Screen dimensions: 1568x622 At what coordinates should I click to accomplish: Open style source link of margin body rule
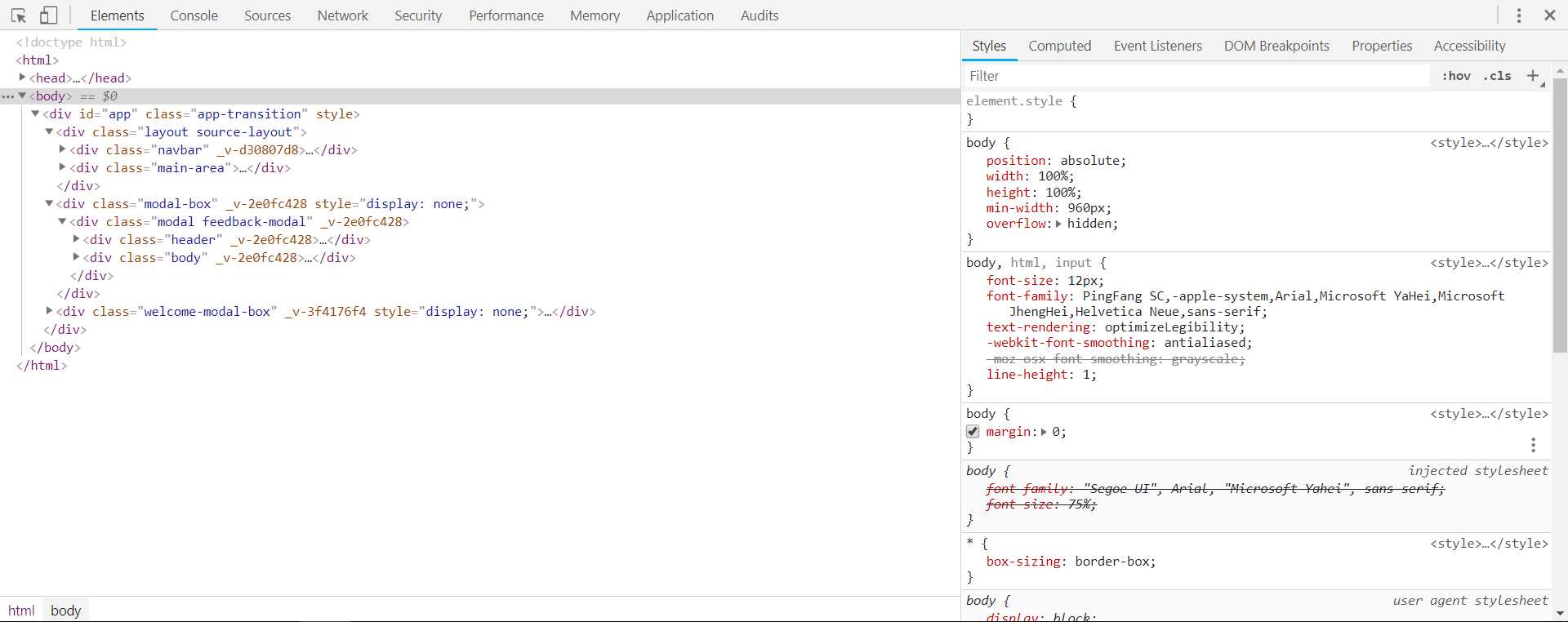click(x=1489, y=414)
